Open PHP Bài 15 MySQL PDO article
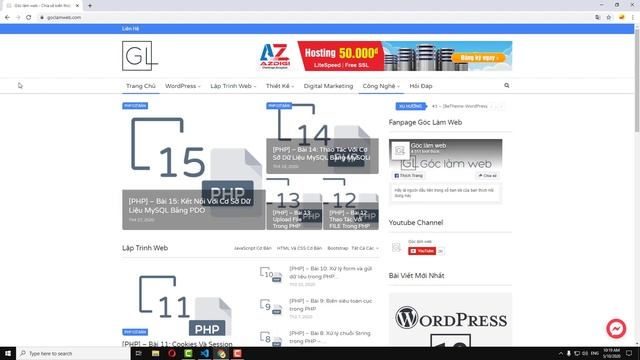 [x=190, y=206]
